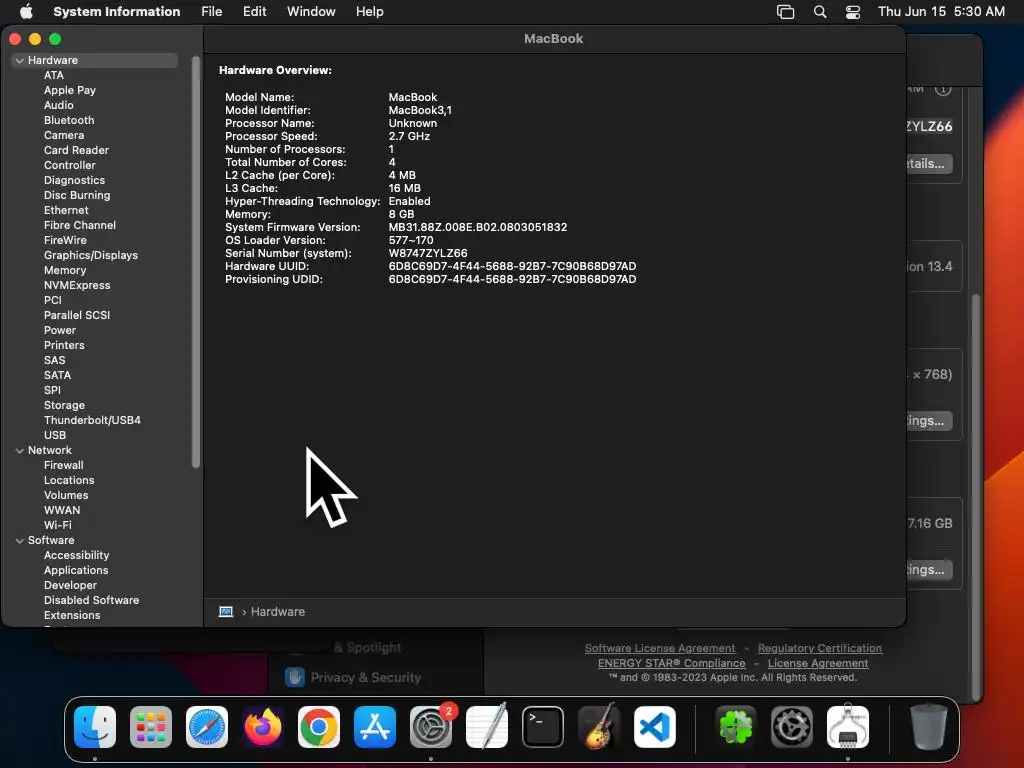
Task: Open System Information dock icon
Action: [x=848, y=727]
